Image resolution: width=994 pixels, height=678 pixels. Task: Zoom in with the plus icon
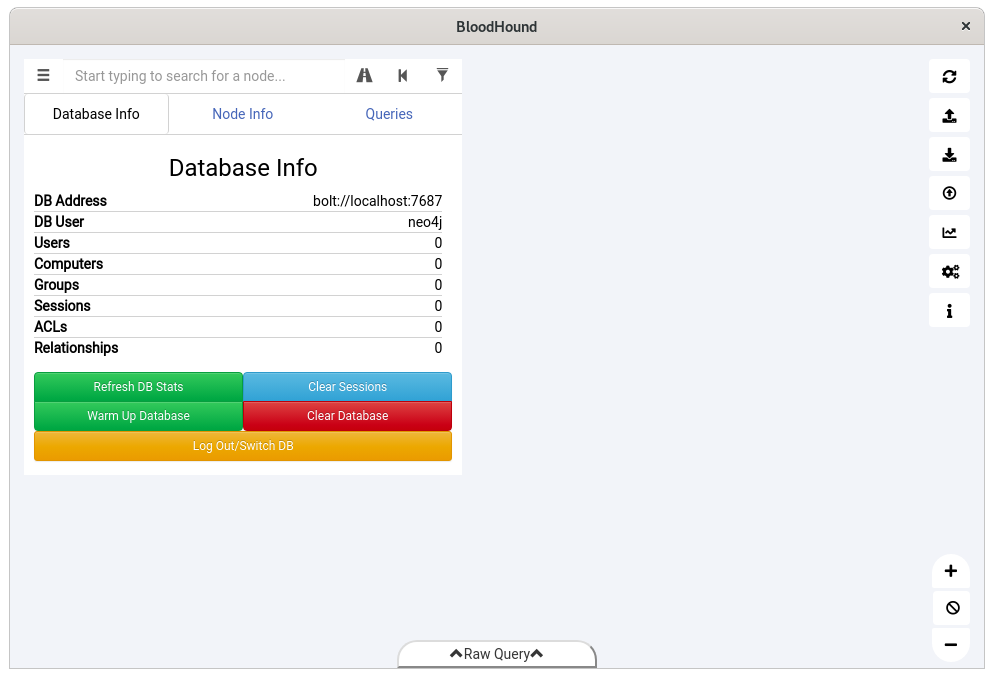tap(950, 571)
